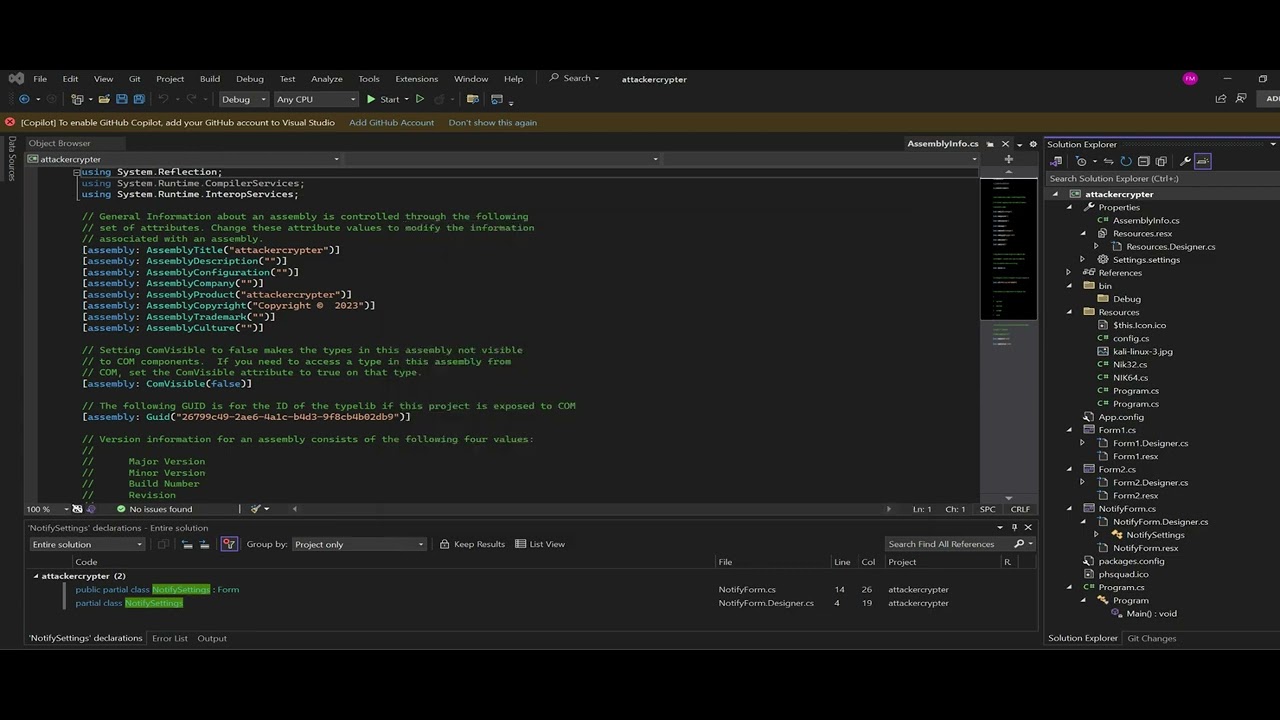Toggle auto-hide pin of references panel
The width and height of the screenshot is (1280, 720).
coord(1014,527)
